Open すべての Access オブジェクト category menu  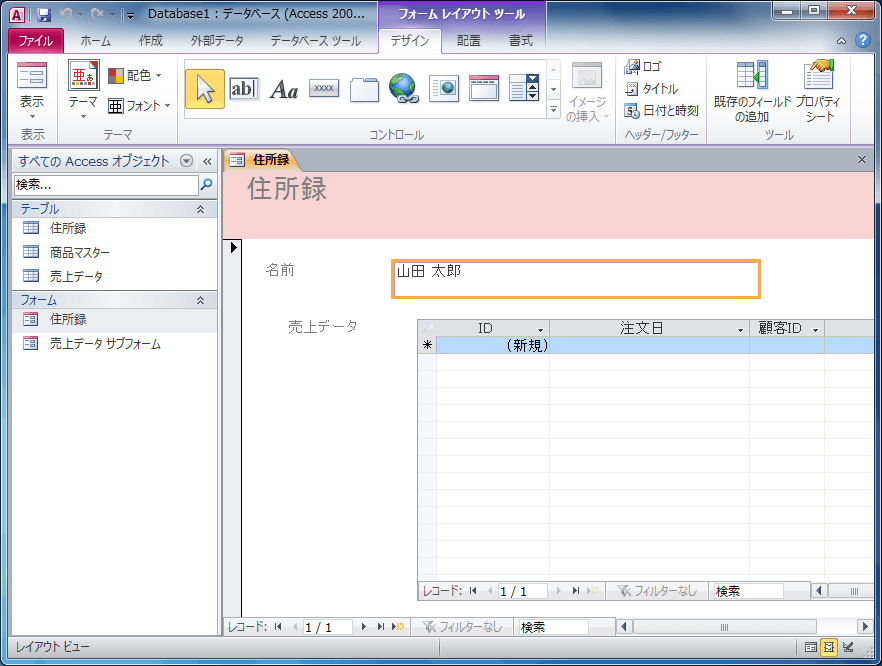tap(186, 161)
